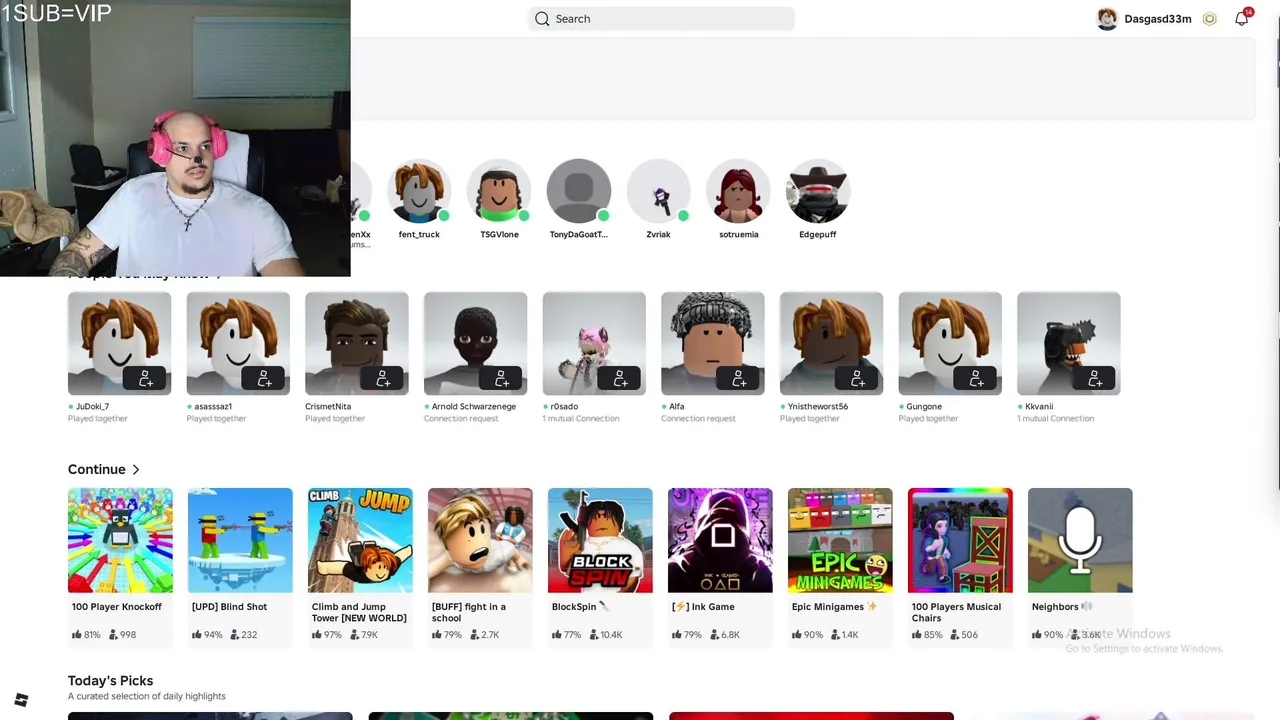1280x720 pixels.
Task: Click the CrismetNita username text
Action: click(x=328, y=407)
